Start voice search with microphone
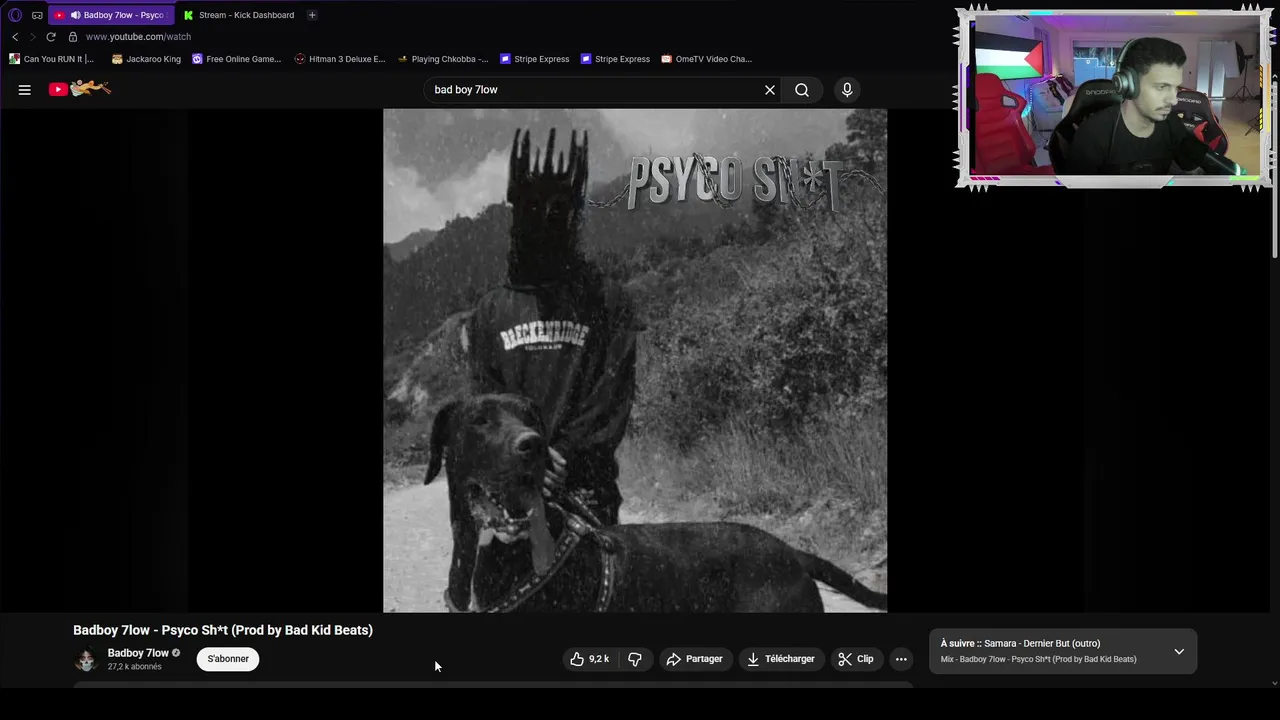Viewport: 1280px width, 720px height. coord(847,90)
